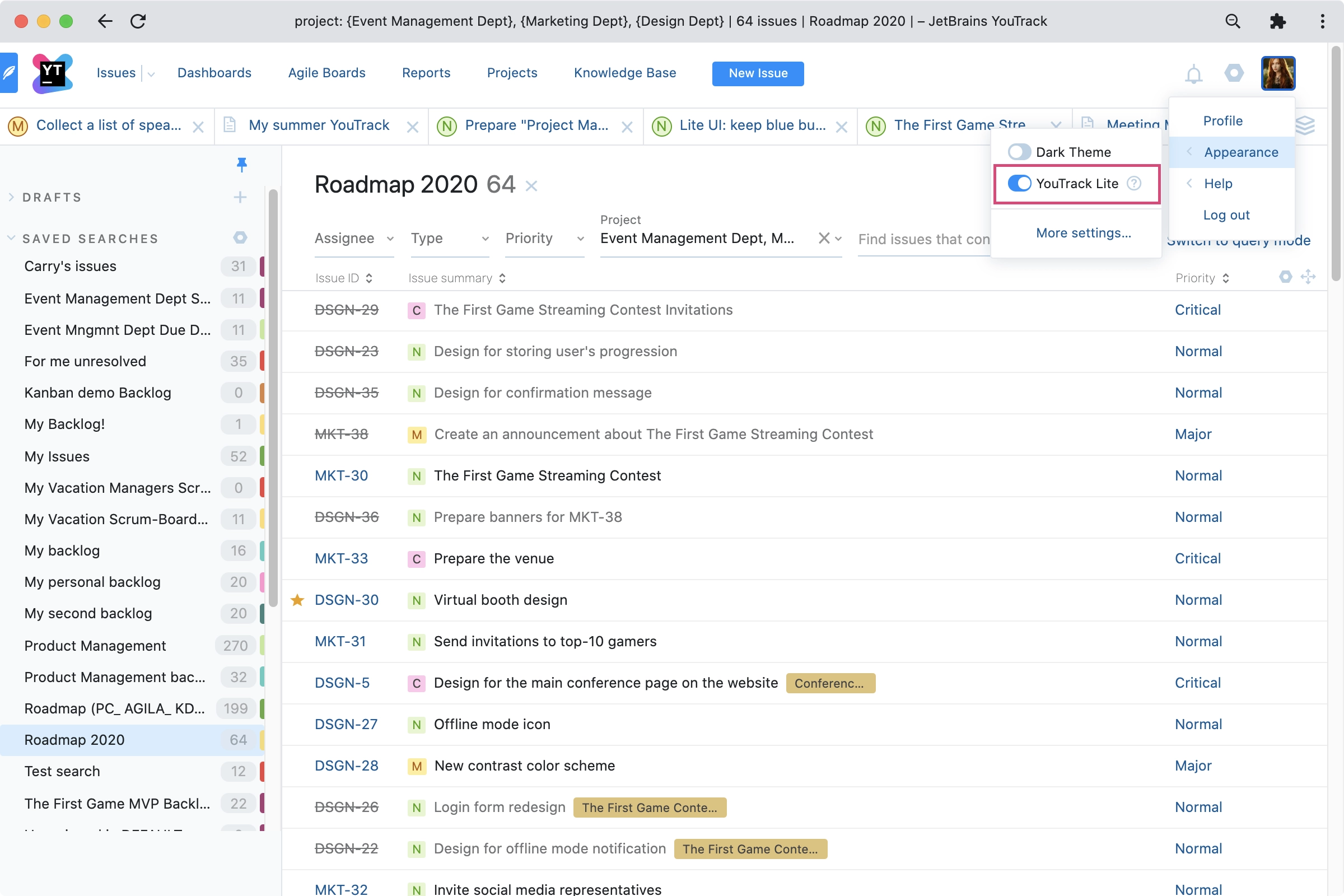Click the user avatar picture

point(1278,73)
